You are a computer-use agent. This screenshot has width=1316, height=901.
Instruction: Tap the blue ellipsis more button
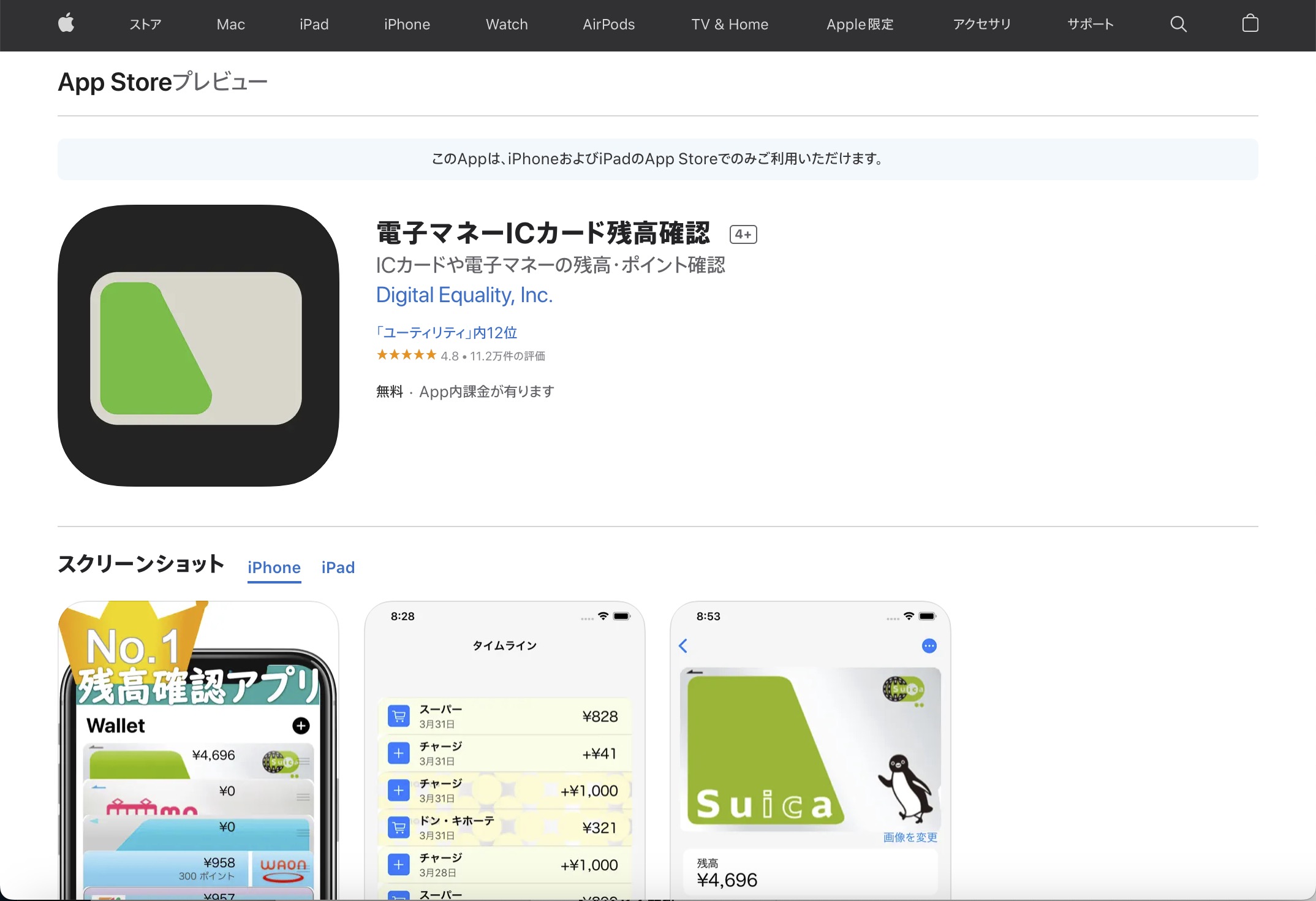pyautogui.click(x=929, y=645)
